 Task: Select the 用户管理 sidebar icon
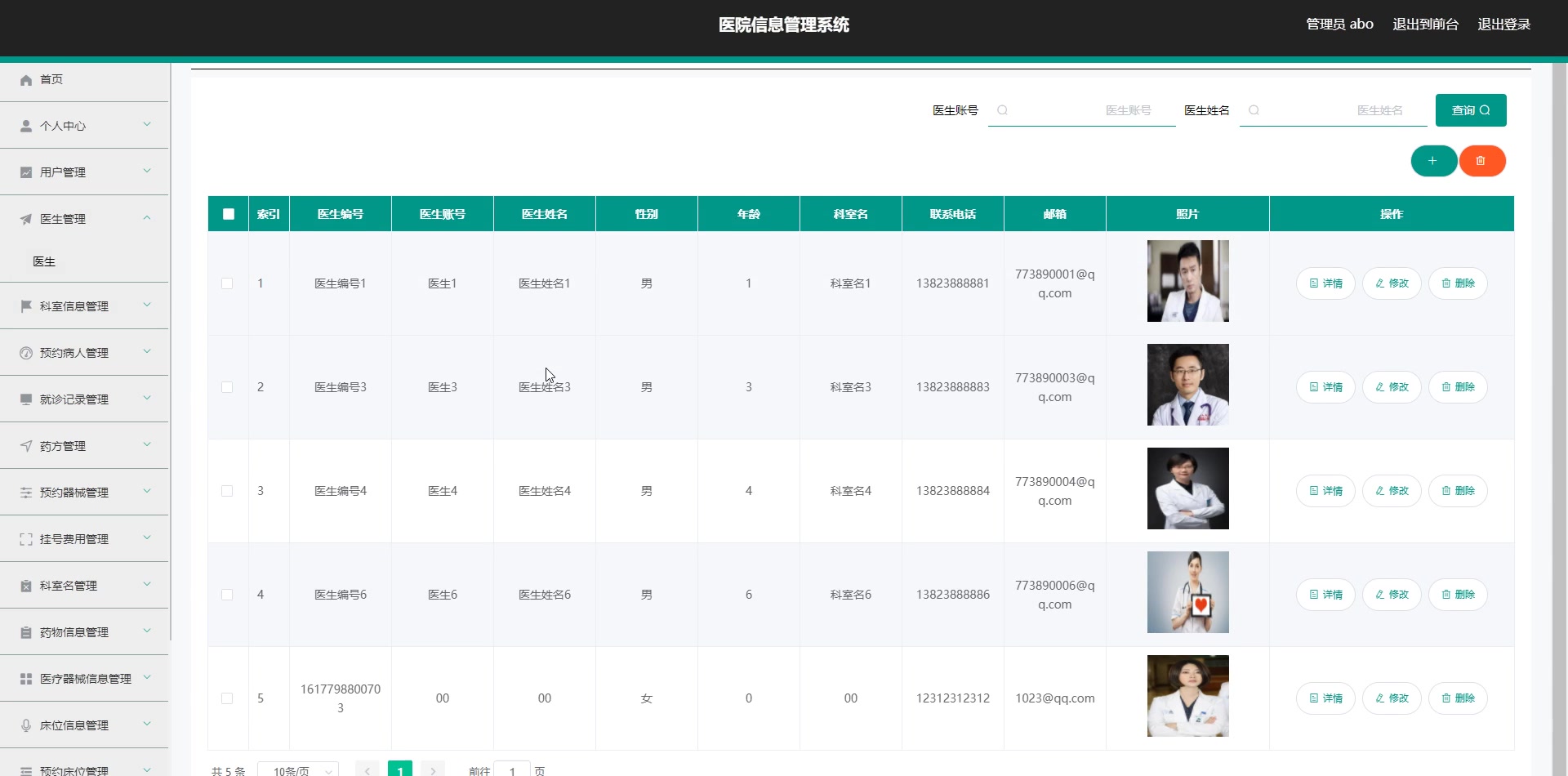point(24,172)
